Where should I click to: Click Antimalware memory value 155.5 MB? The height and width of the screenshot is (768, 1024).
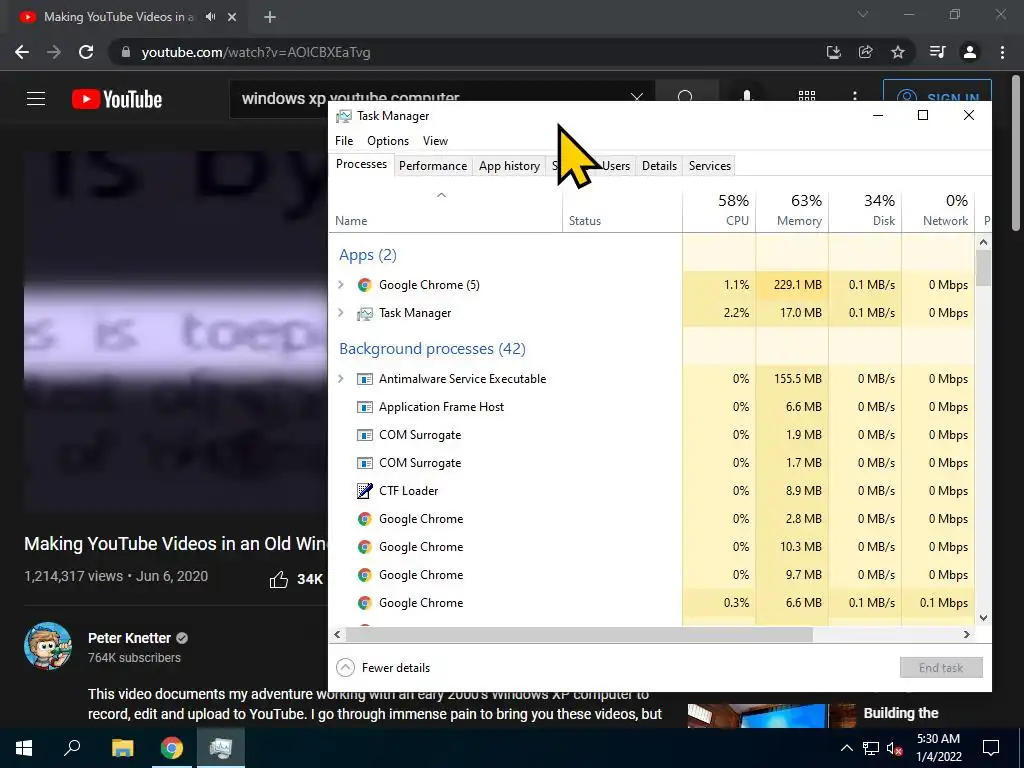pyautogui.click(x=797, y=379)
